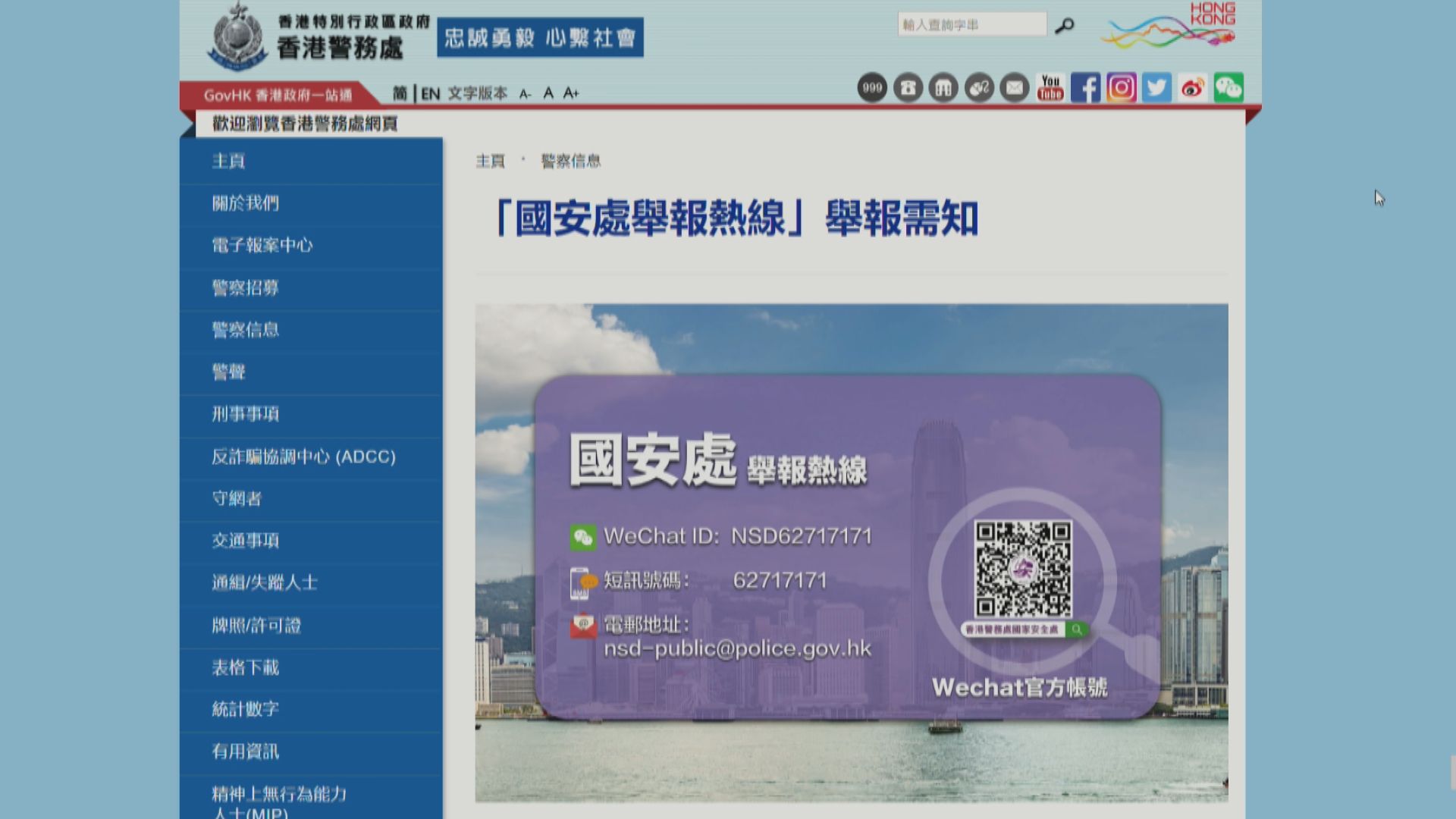
Task: Click A+ to enlarge font size
Action: click(571, 94)
